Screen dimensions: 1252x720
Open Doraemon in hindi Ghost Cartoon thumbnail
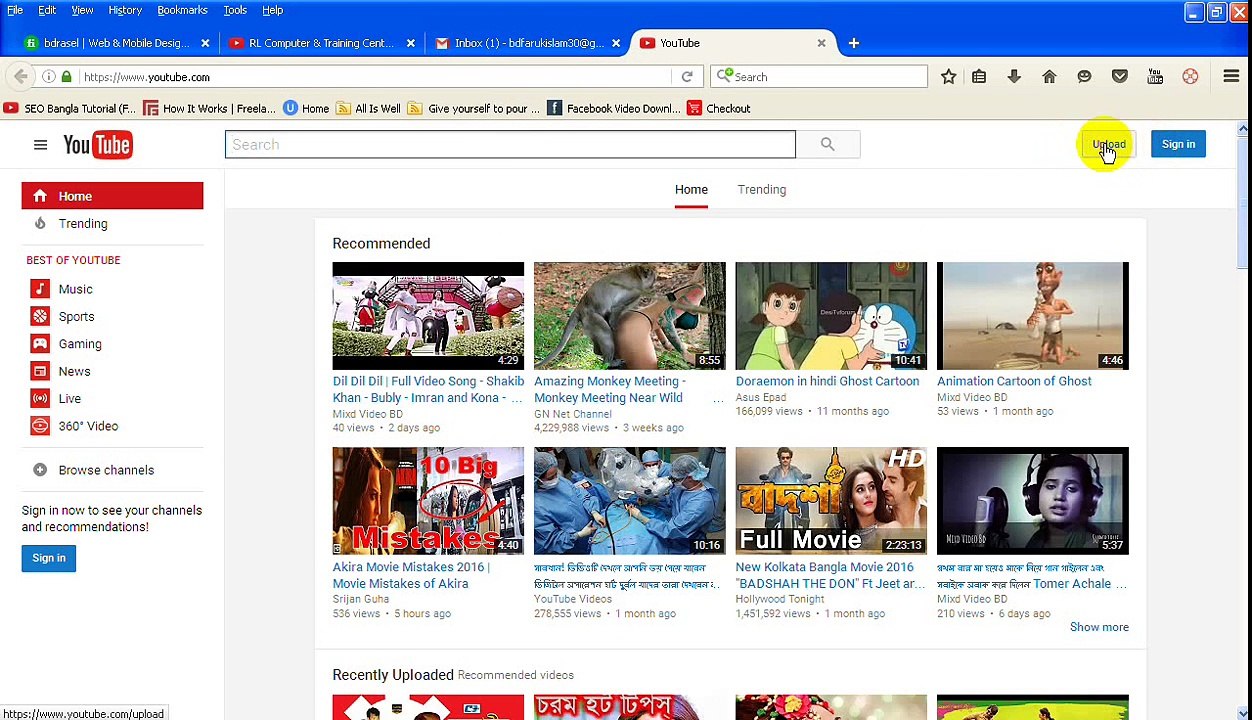tap(831, 316)
